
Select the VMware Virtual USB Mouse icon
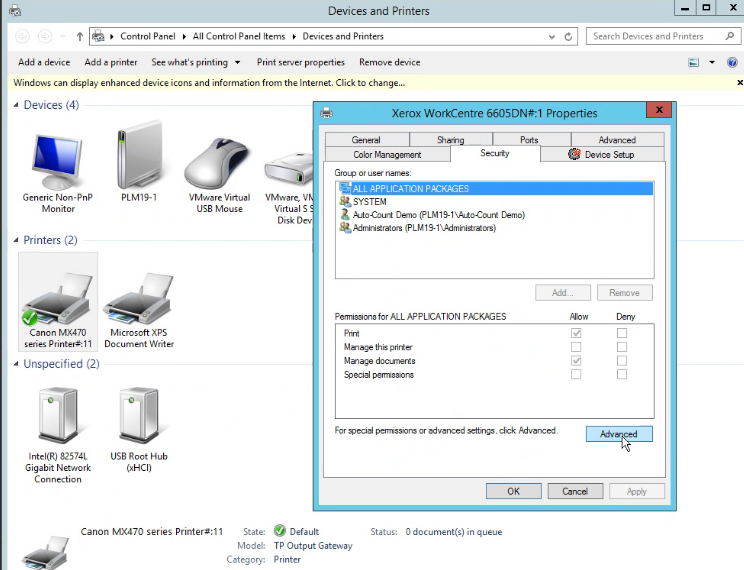coord(219,160)
